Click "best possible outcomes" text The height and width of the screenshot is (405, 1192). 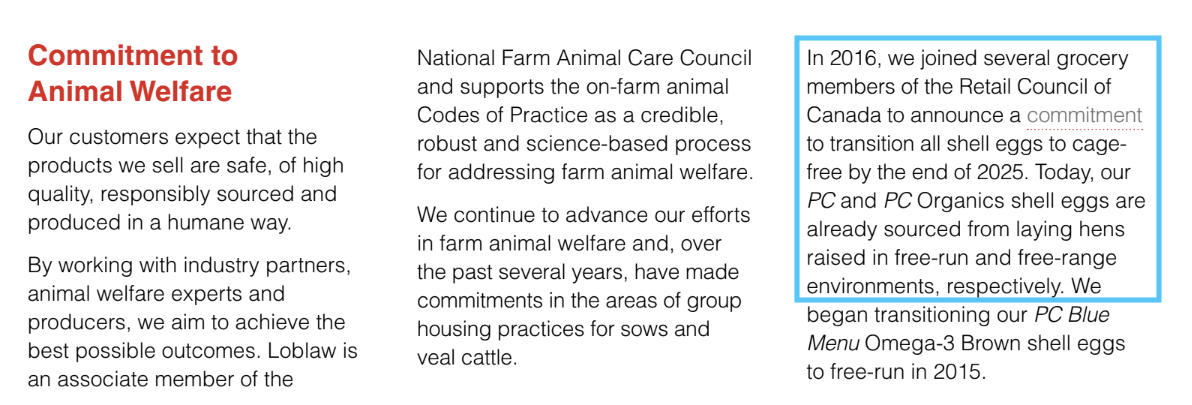pos(154,352)
